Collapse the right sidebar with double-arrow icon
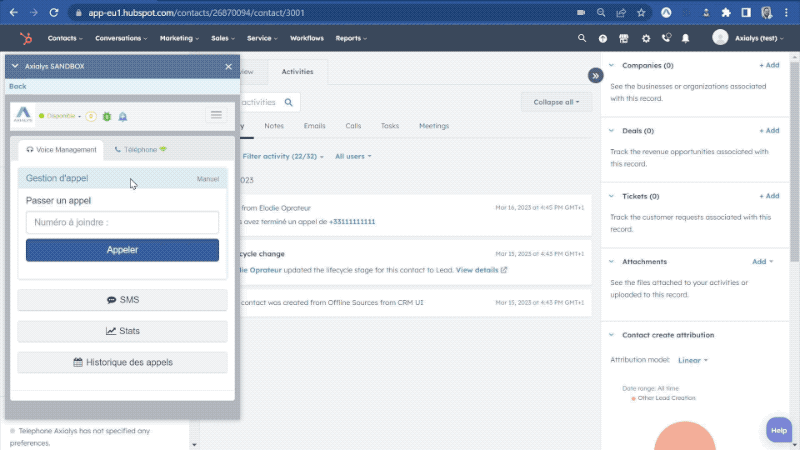This screenshot has width=800, height=450. pos(595,76)
